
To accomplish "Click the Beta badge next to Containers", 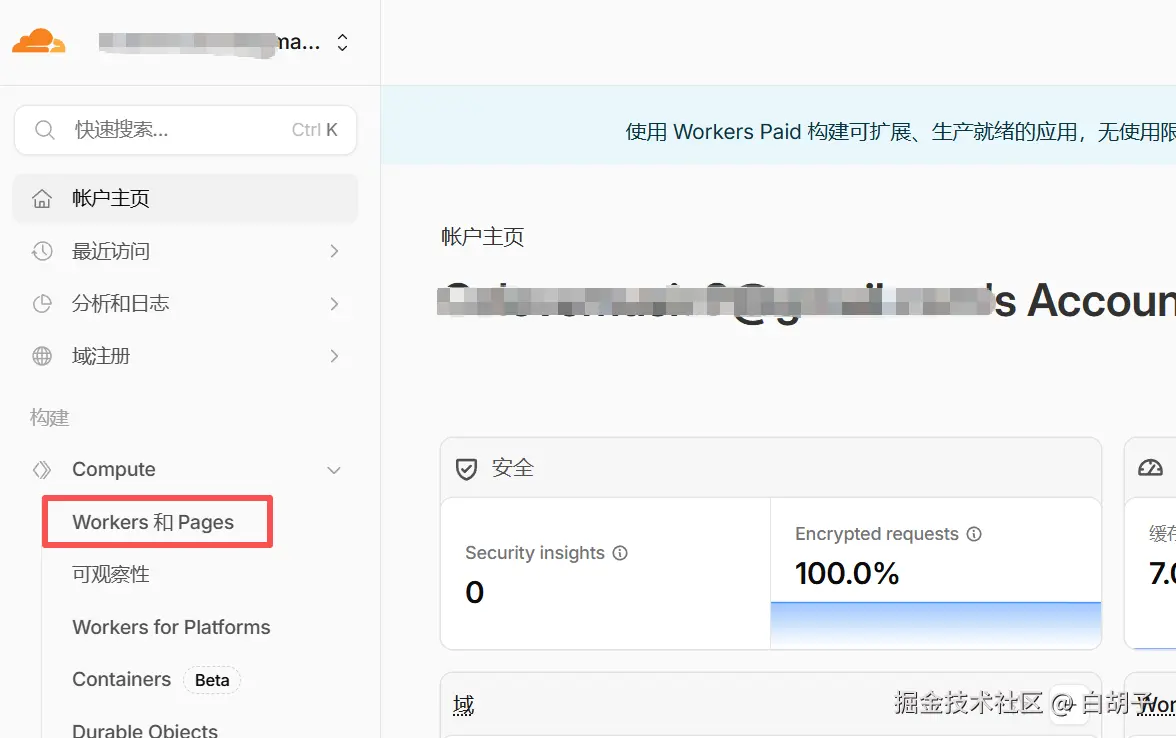I will [212, 680].
